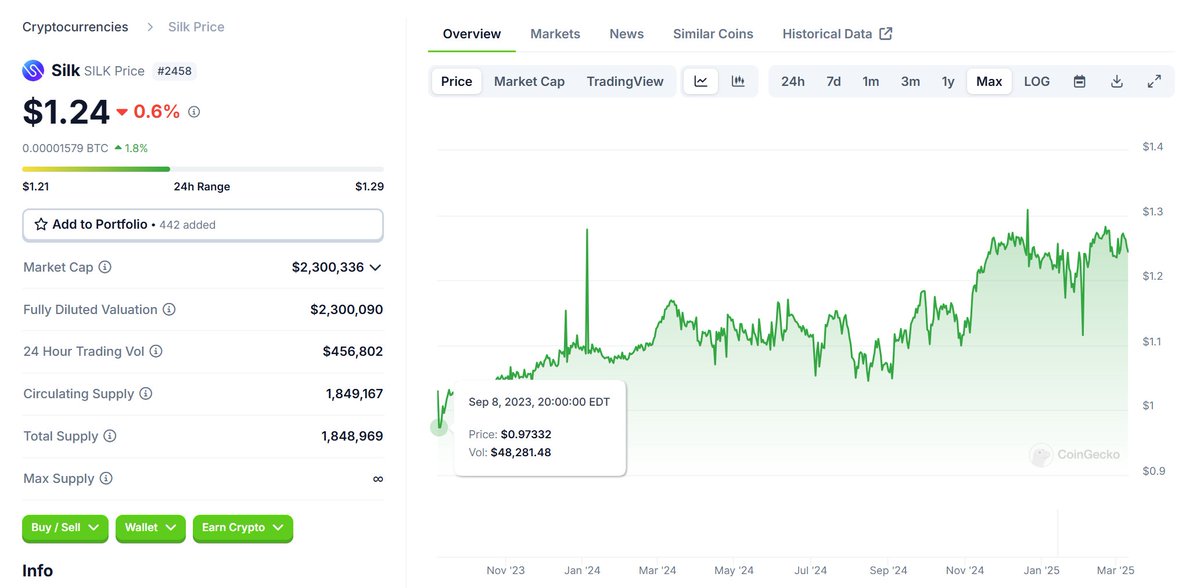Open the calendar date range picker
This screenshot has height=588, width=1200.
pyautogui.click(x=1080, y=81)
